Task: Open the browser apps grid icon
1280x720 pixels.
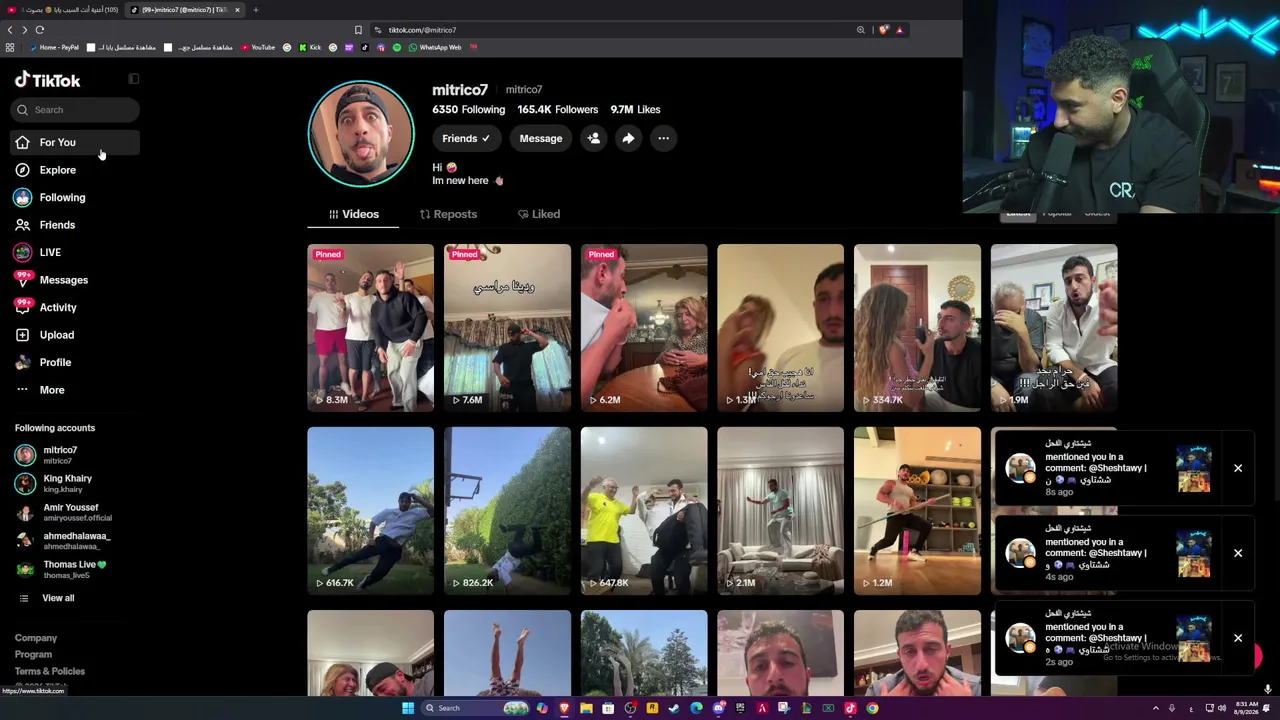Action: pos(10,47)
